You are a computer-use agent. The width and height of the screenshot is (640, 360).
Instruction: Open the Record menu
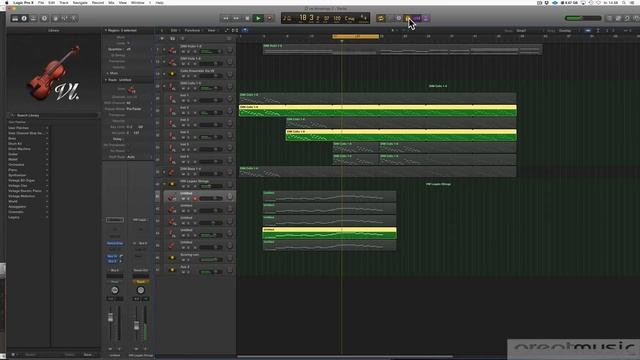(x=98, y=2)
